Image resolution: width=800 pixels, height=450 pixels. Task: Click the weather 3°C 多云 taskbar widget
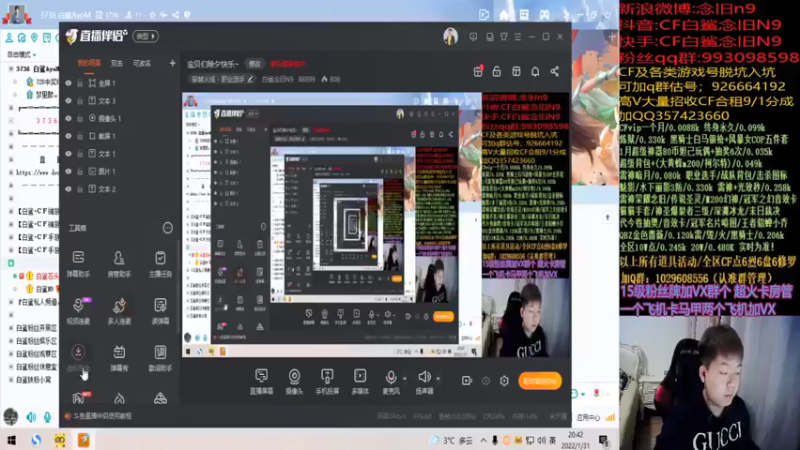[453, 440]
